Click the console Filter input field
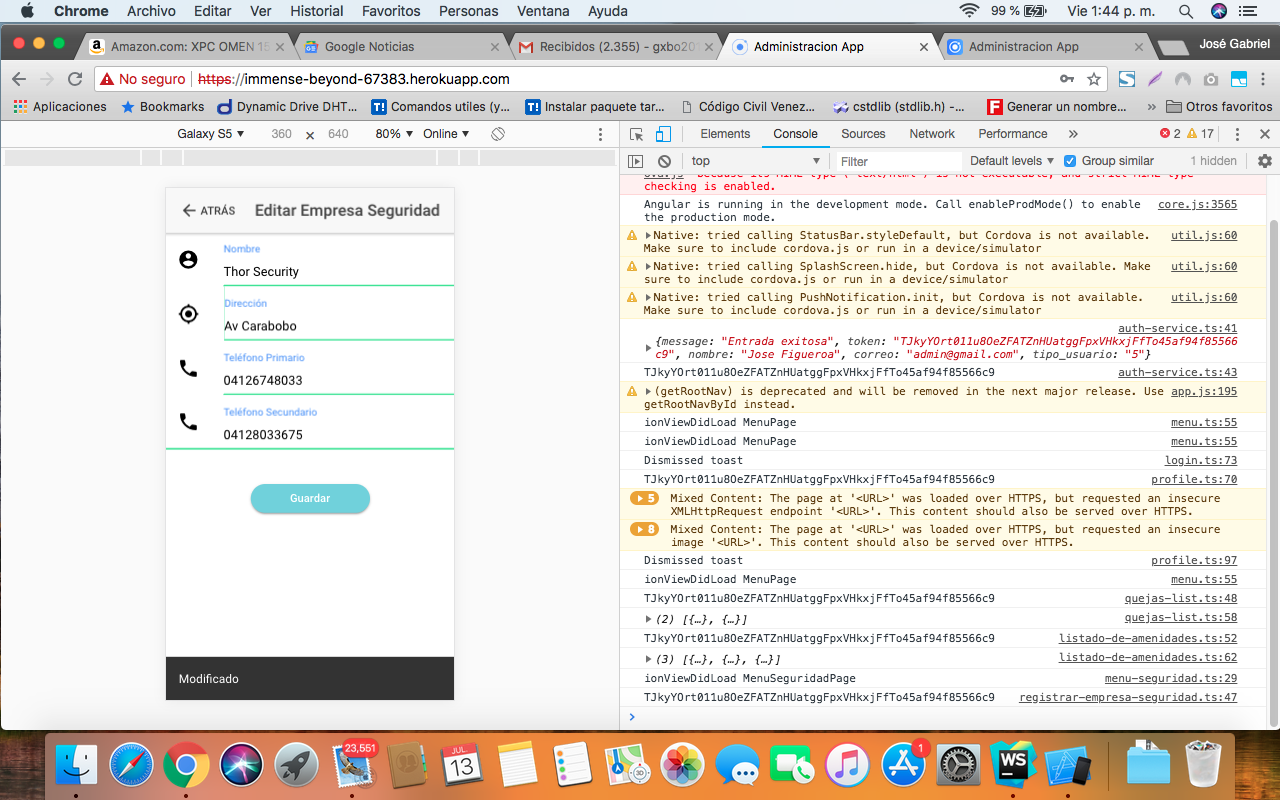The width and height of the screenshot is (1280, 800). (x=897, y=161)
